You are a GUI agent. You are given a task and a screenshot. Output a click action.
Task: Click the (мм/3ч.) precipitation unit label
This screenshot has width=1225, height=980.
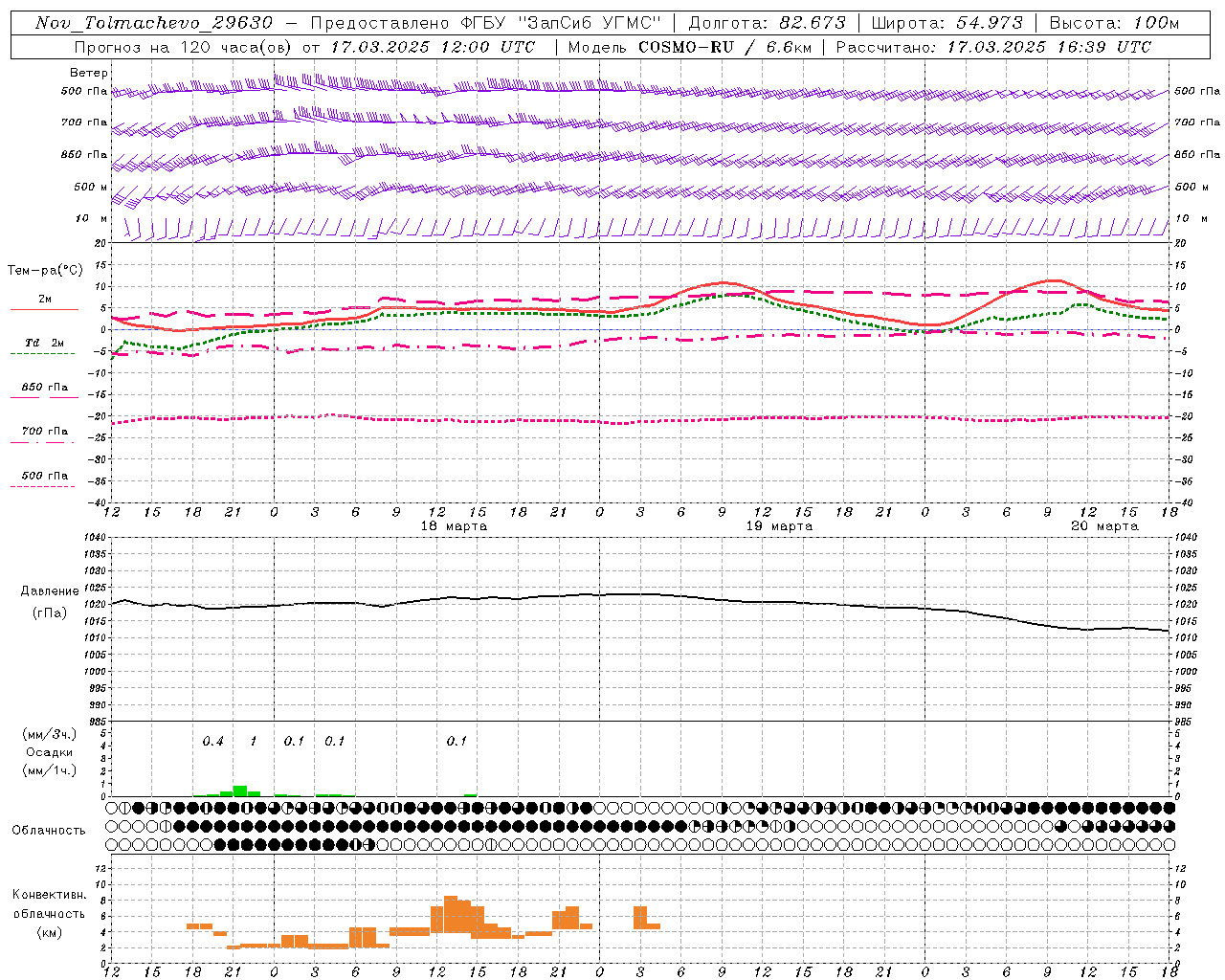(49, 734)
